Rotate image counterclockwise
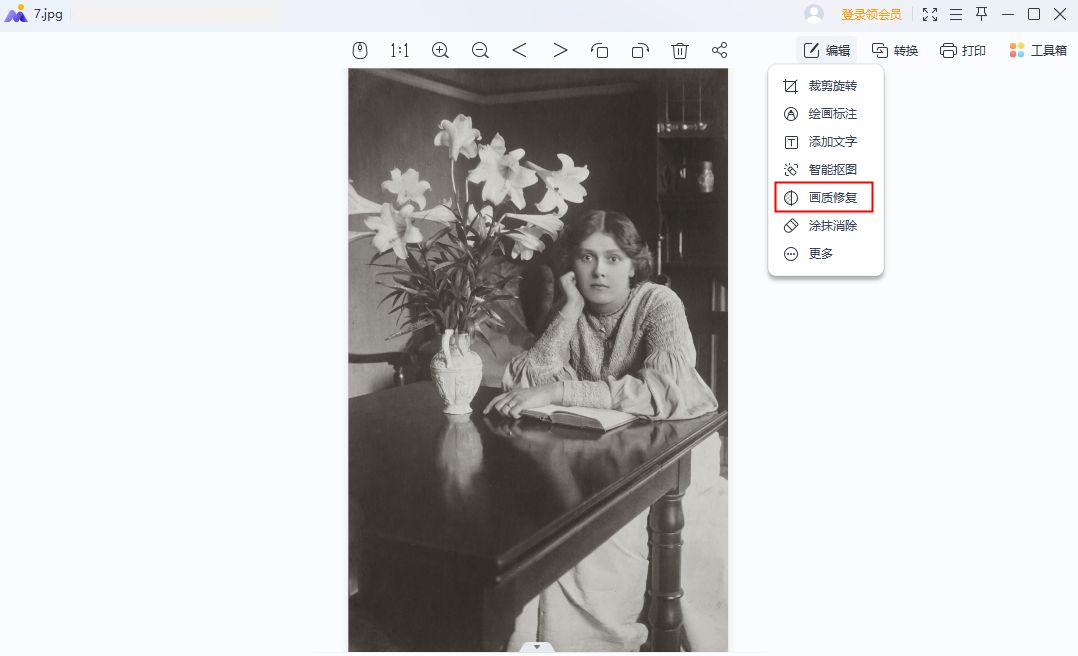This screenshot has width=1078, height=656. pos(600,50)
